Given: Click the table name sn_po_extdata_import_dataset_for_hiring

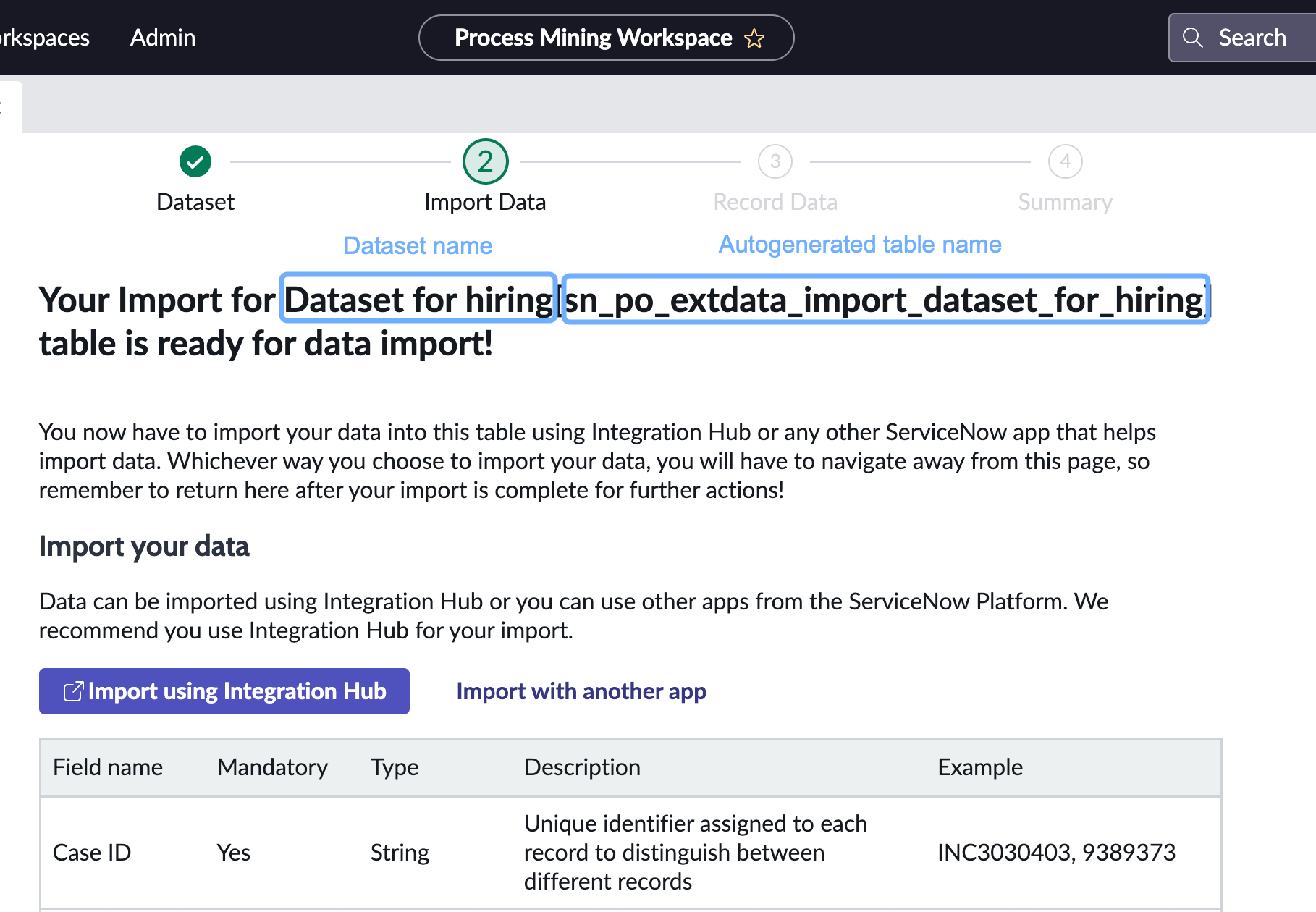Looking at the screenshot, I should point(885,300).
